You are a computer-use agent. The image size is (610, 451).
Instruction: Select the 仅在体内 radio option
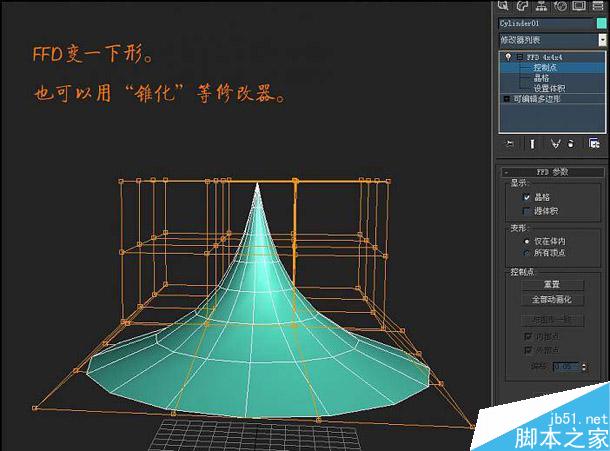(527, 242)
